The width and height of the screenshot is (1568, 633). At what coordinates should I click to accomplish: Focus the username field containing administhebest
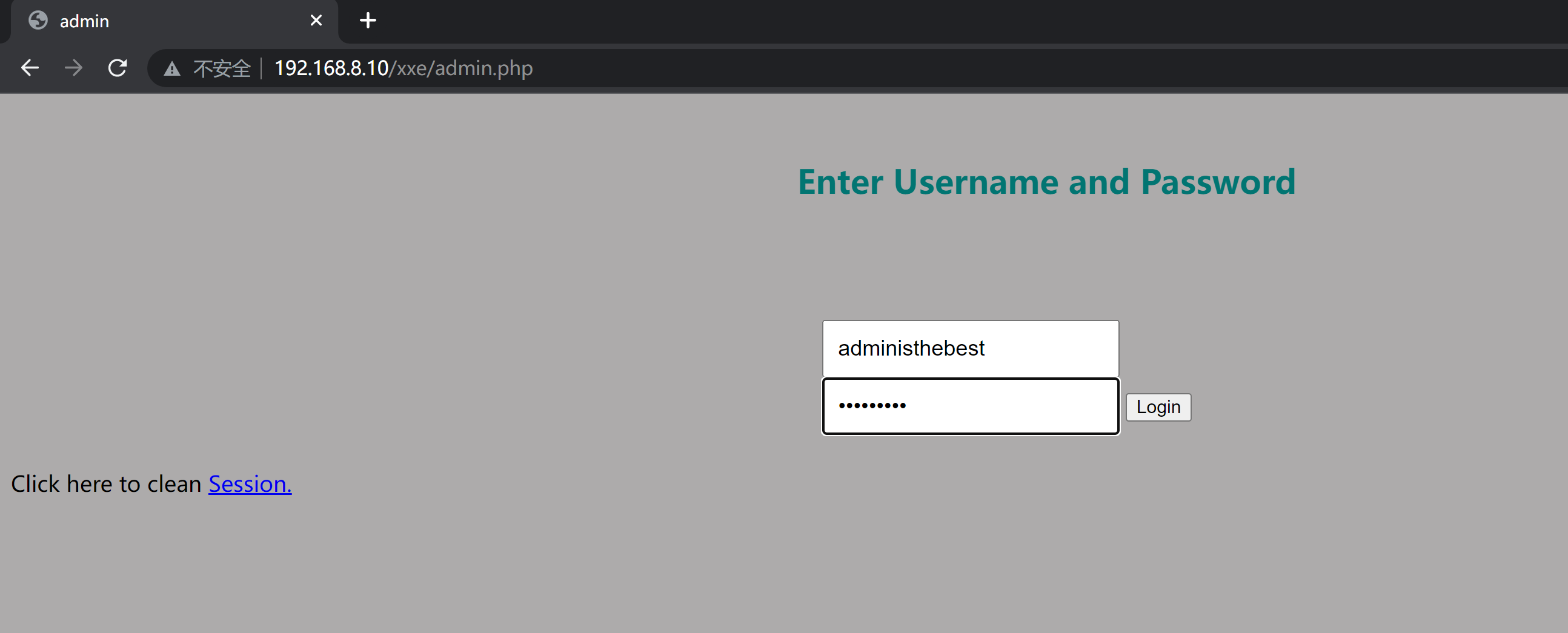(969, 348)
